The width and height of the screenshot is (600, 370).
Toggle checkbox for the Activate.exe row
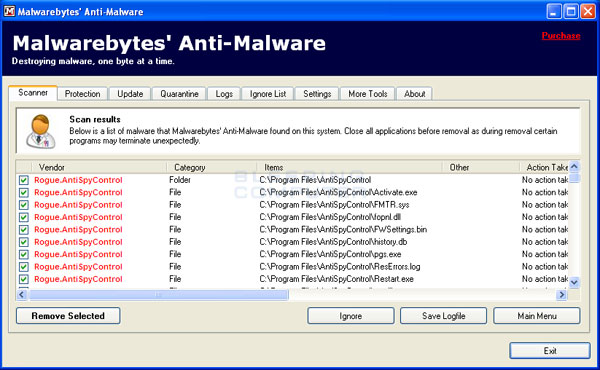click(x=24, y=192)
